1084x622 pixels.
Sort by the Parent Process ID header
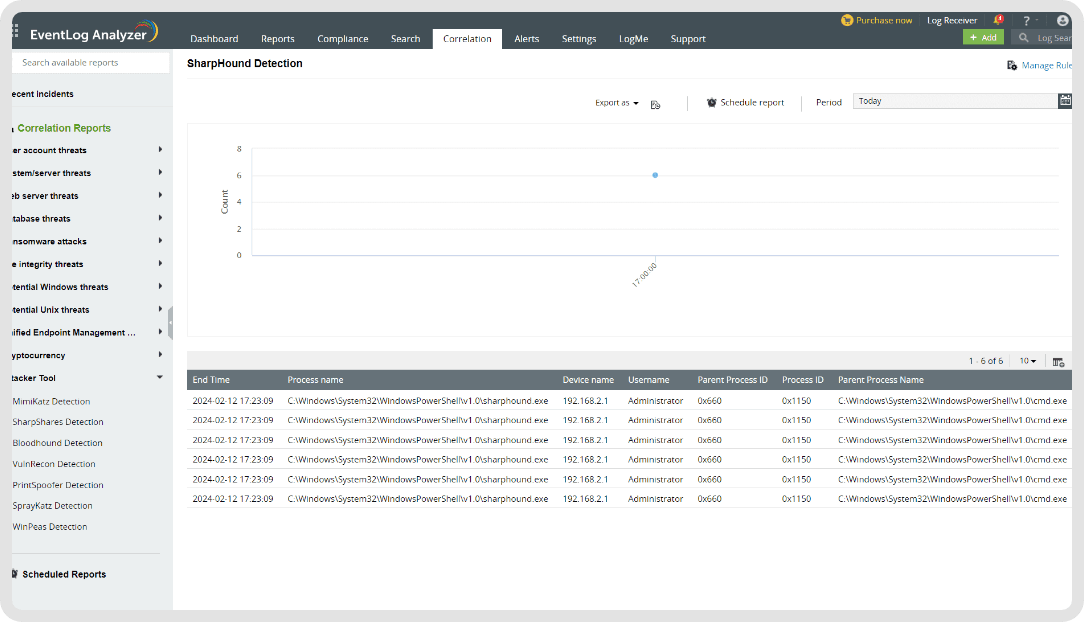tap(733, 380)
